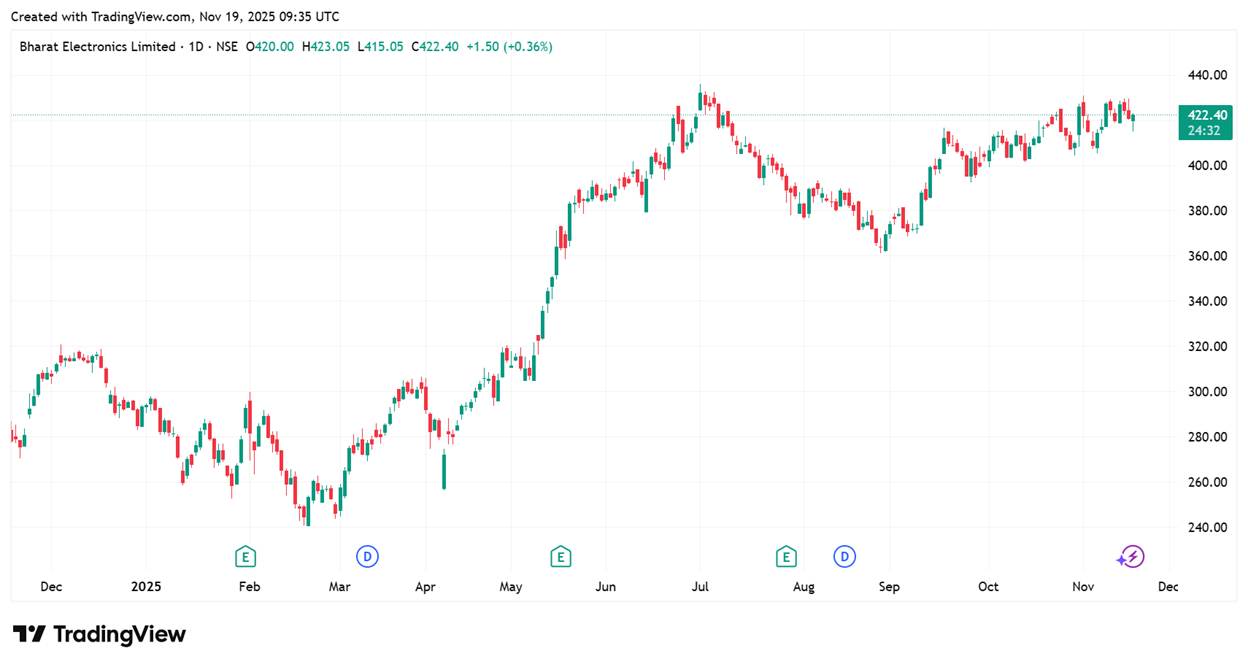Click the open value O420.00
Image resolution: width=1248 pixels, height=667 pixels.
coord(271,47)
